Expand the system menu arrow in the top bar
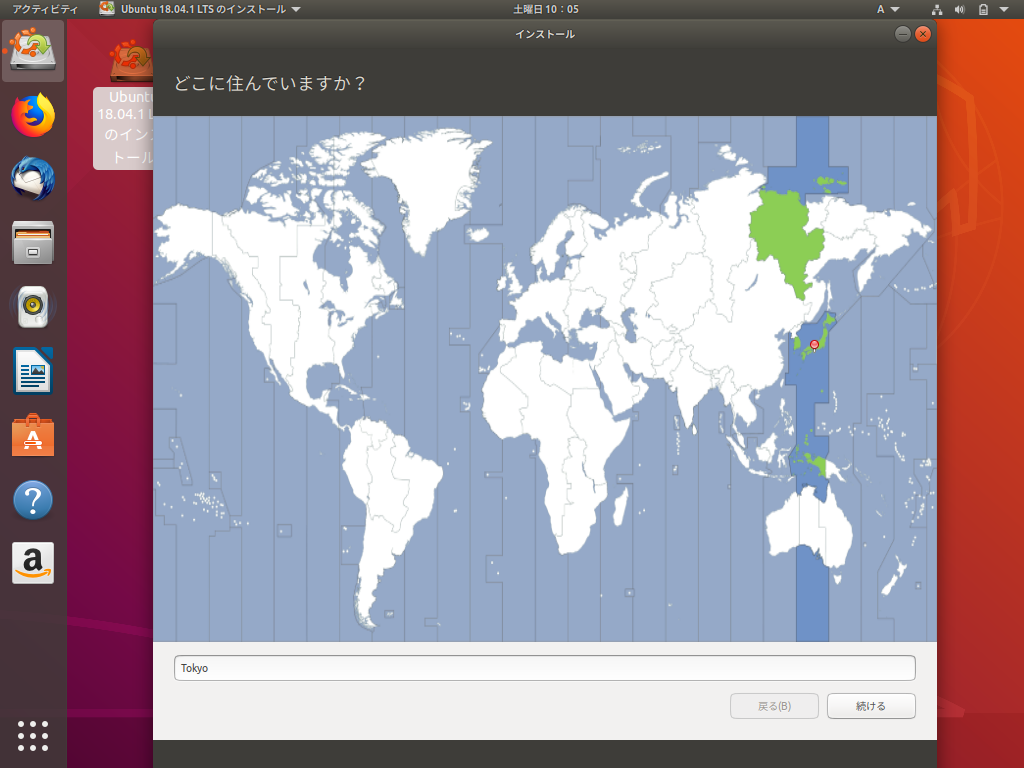The height and width of the screenshot is (768, 1024). pos(1004,9)
